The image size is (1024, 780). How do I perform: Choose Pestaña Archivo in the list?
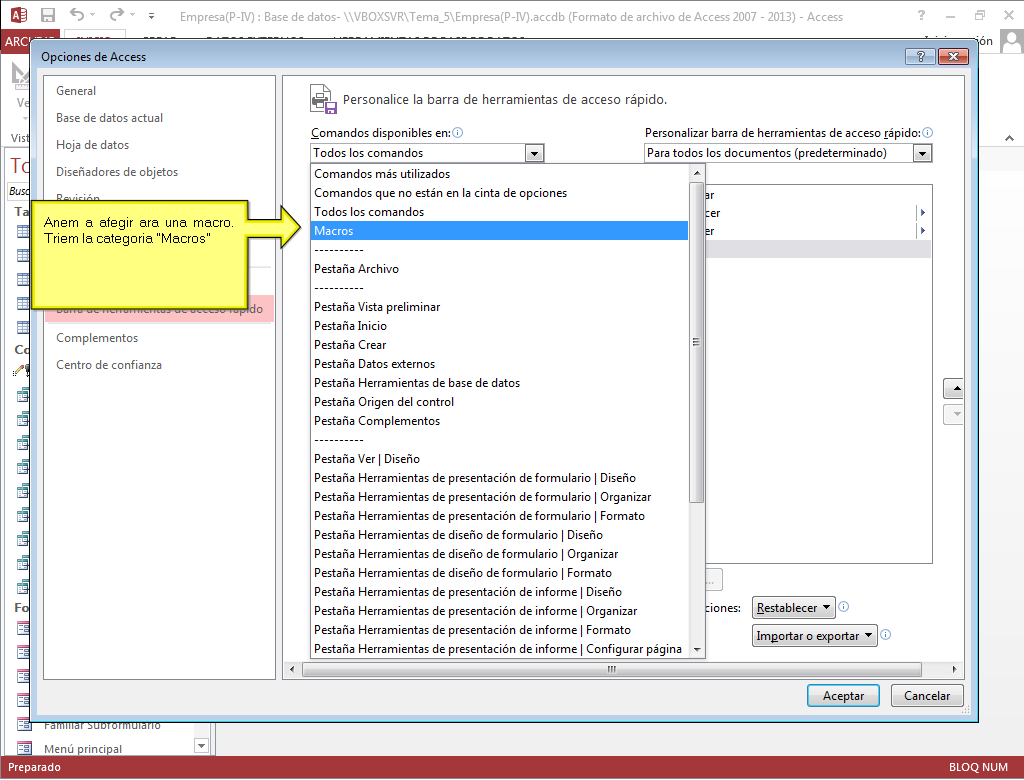pos(500,268)
